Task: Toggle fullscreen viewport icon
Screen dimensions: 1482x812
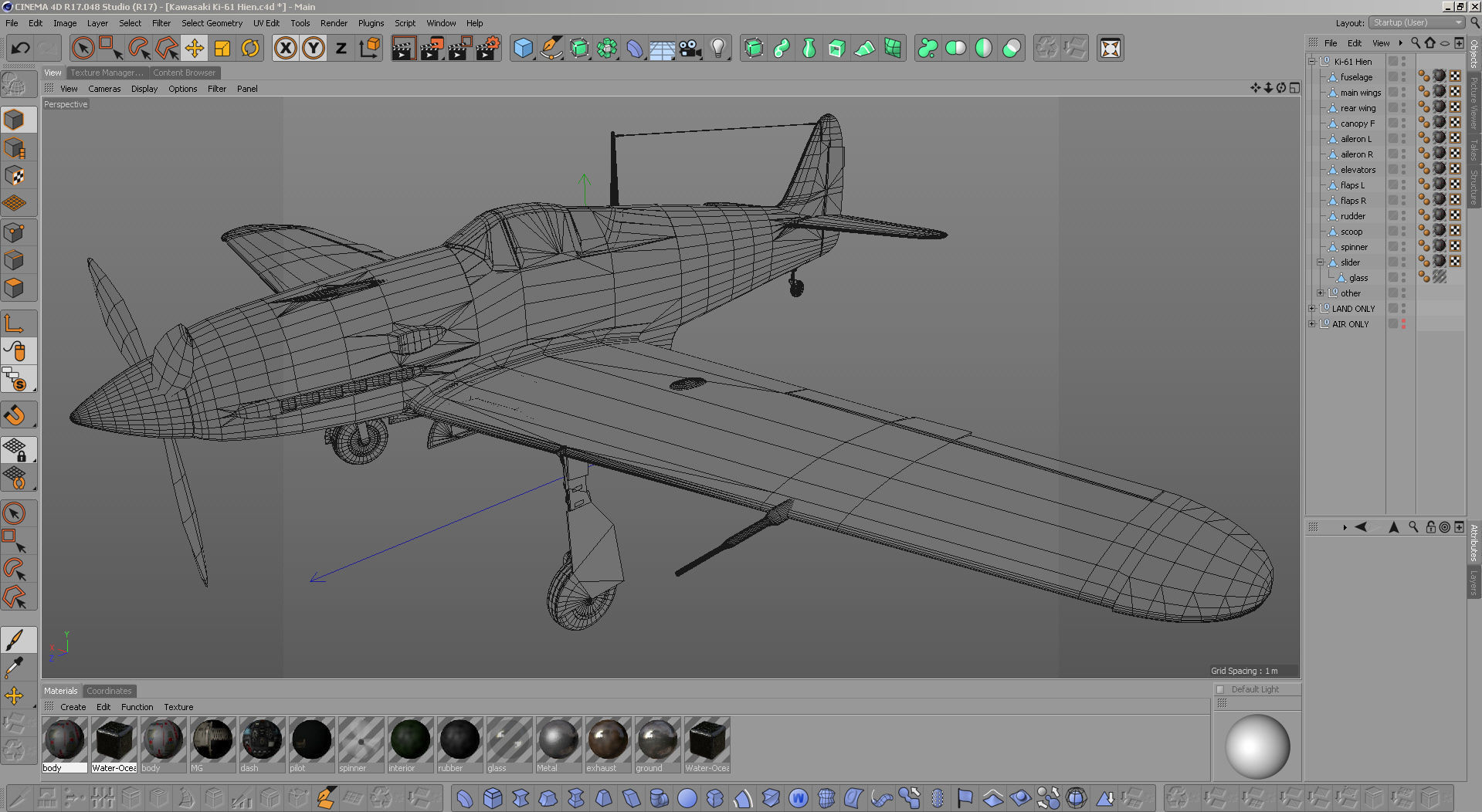Action: tap(1295, 88)
